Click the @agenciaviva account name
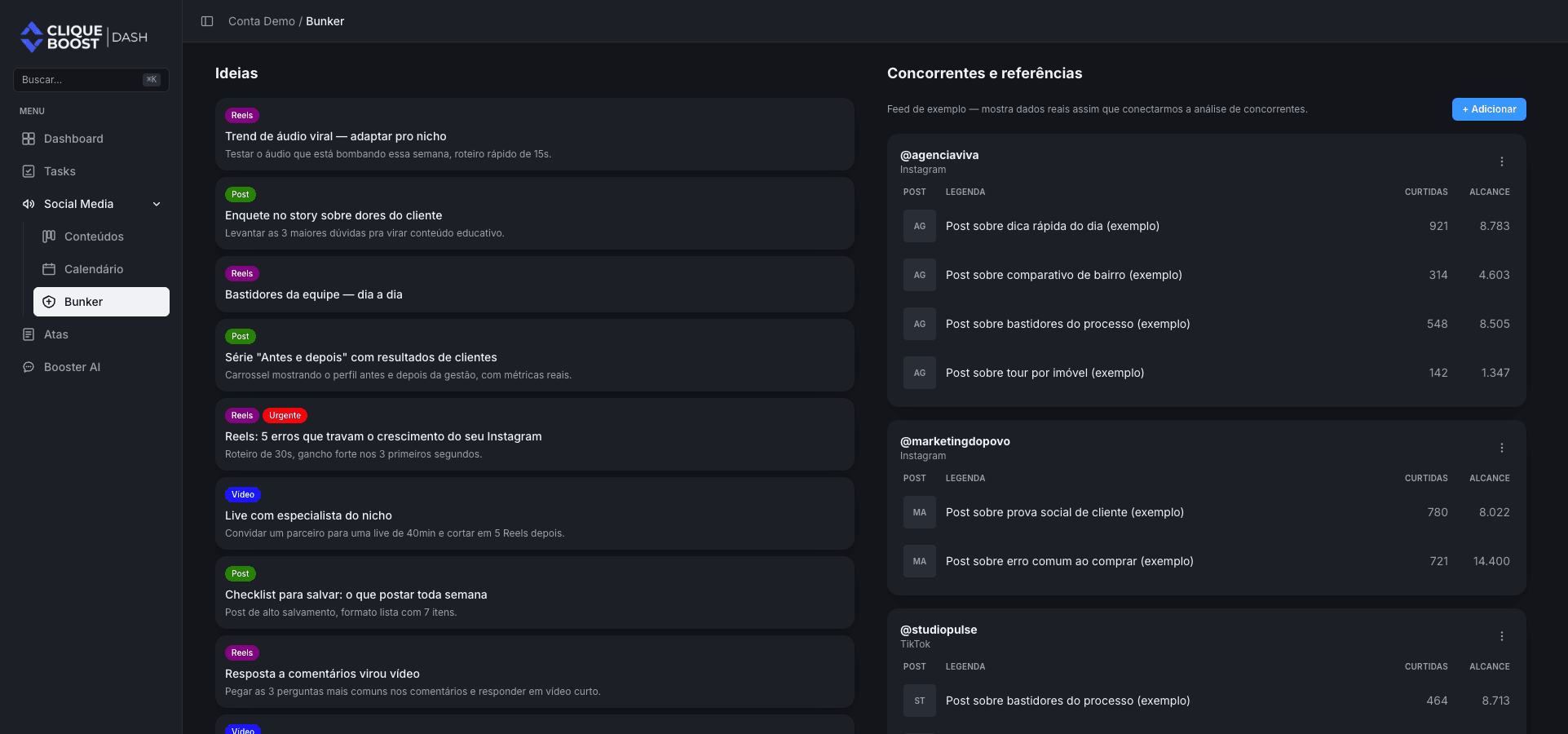Image resolution: width=1568 pixels, height=734 pixels. (939, 155)
